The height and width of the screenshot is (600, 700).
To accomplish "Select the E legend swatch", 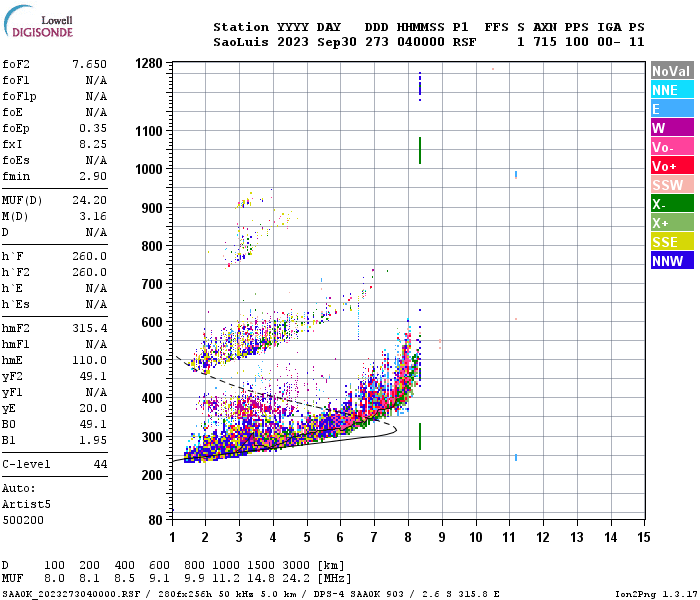I will coord(672,109).
